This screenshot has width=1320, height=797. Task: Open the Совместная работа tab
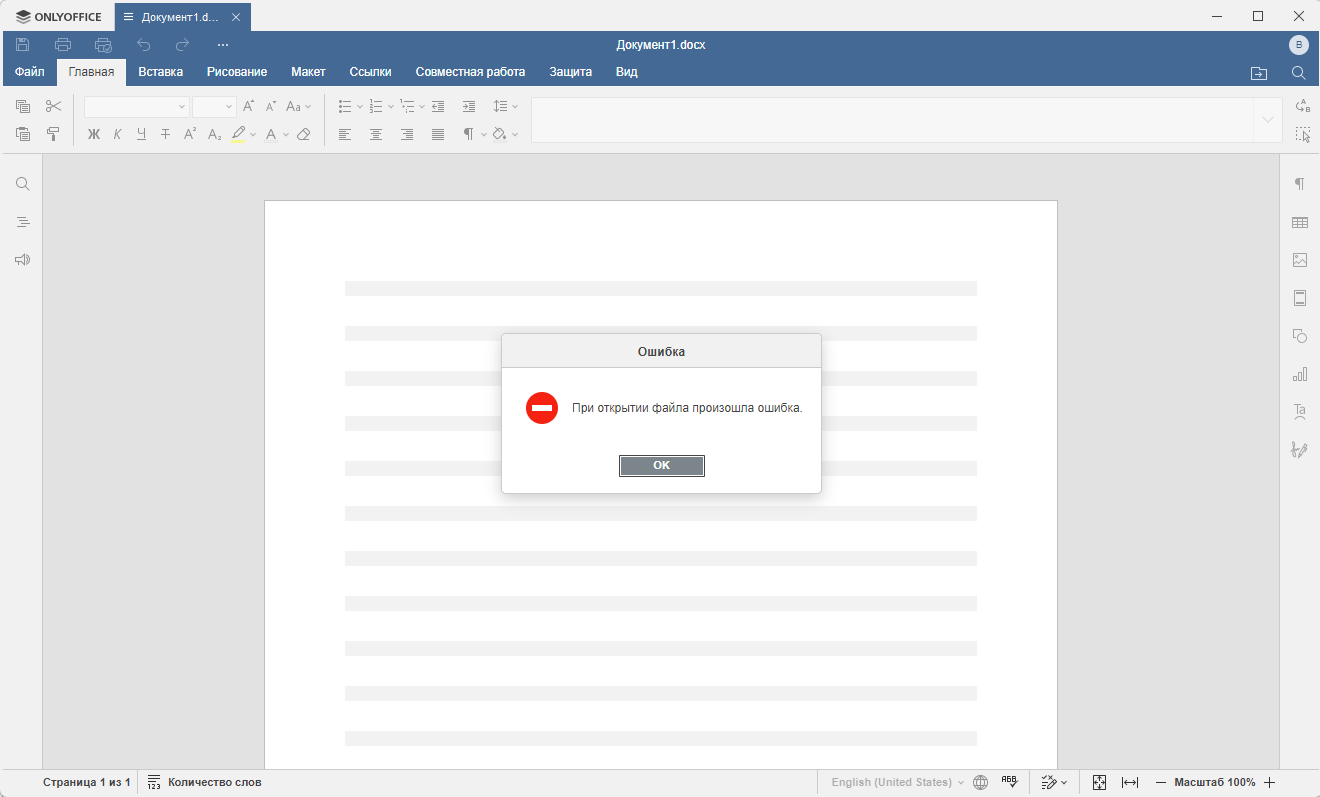pos(470,72)
